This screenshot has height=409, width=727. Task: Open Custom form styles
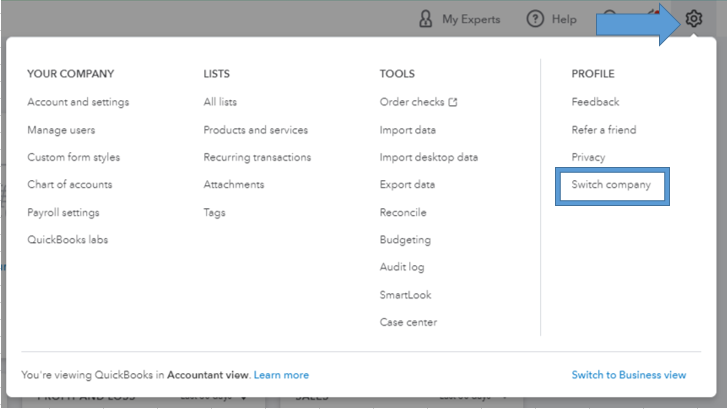tap(73, 157)
